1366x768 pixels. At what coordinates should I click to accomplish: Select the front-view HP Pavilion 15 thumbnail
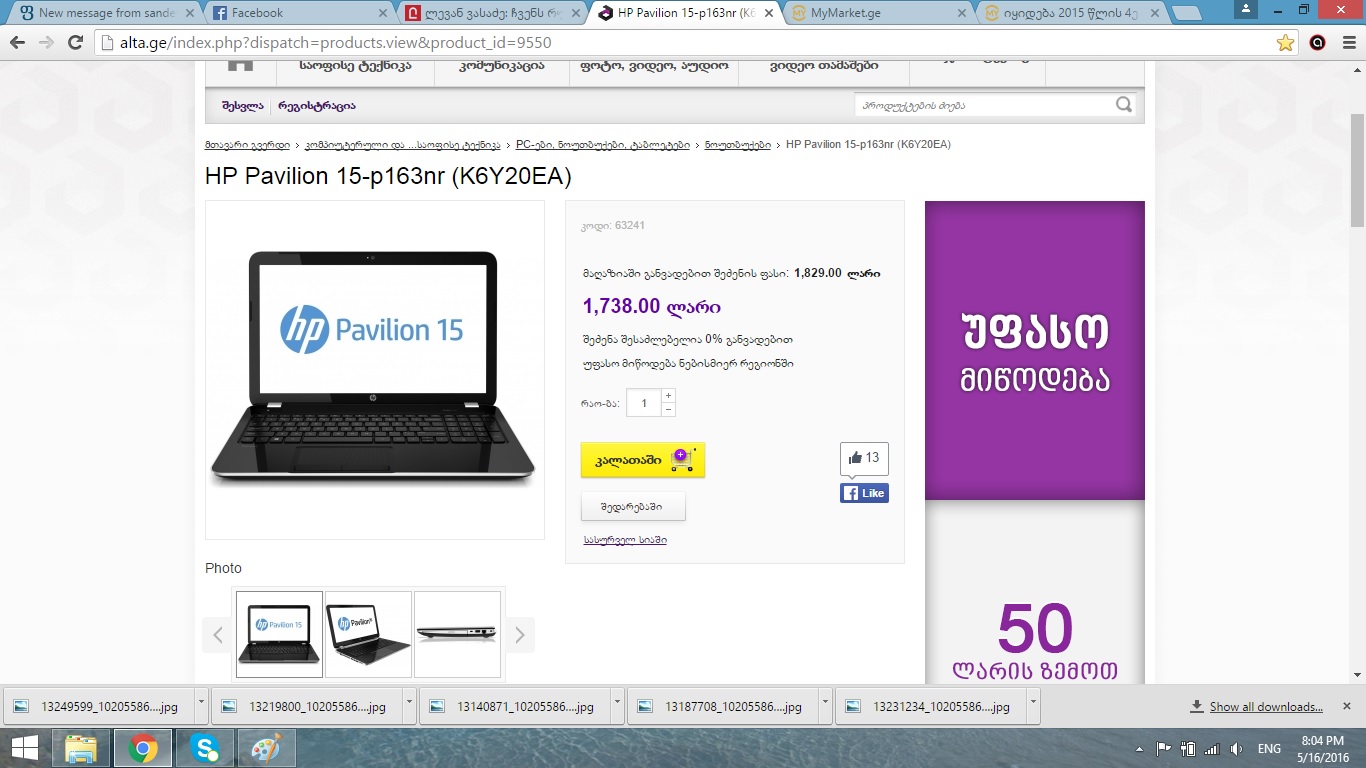coord(279,634)
